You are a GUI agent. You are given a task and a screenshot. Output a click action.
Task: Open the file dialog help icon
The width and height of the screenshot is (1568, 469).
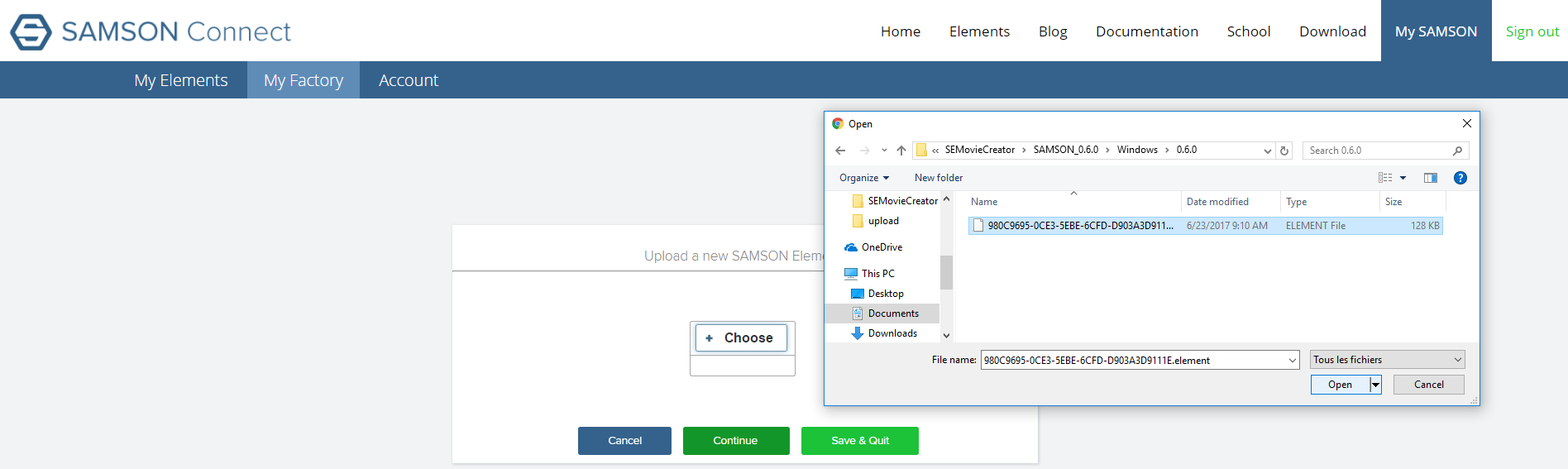[1460, 178]
